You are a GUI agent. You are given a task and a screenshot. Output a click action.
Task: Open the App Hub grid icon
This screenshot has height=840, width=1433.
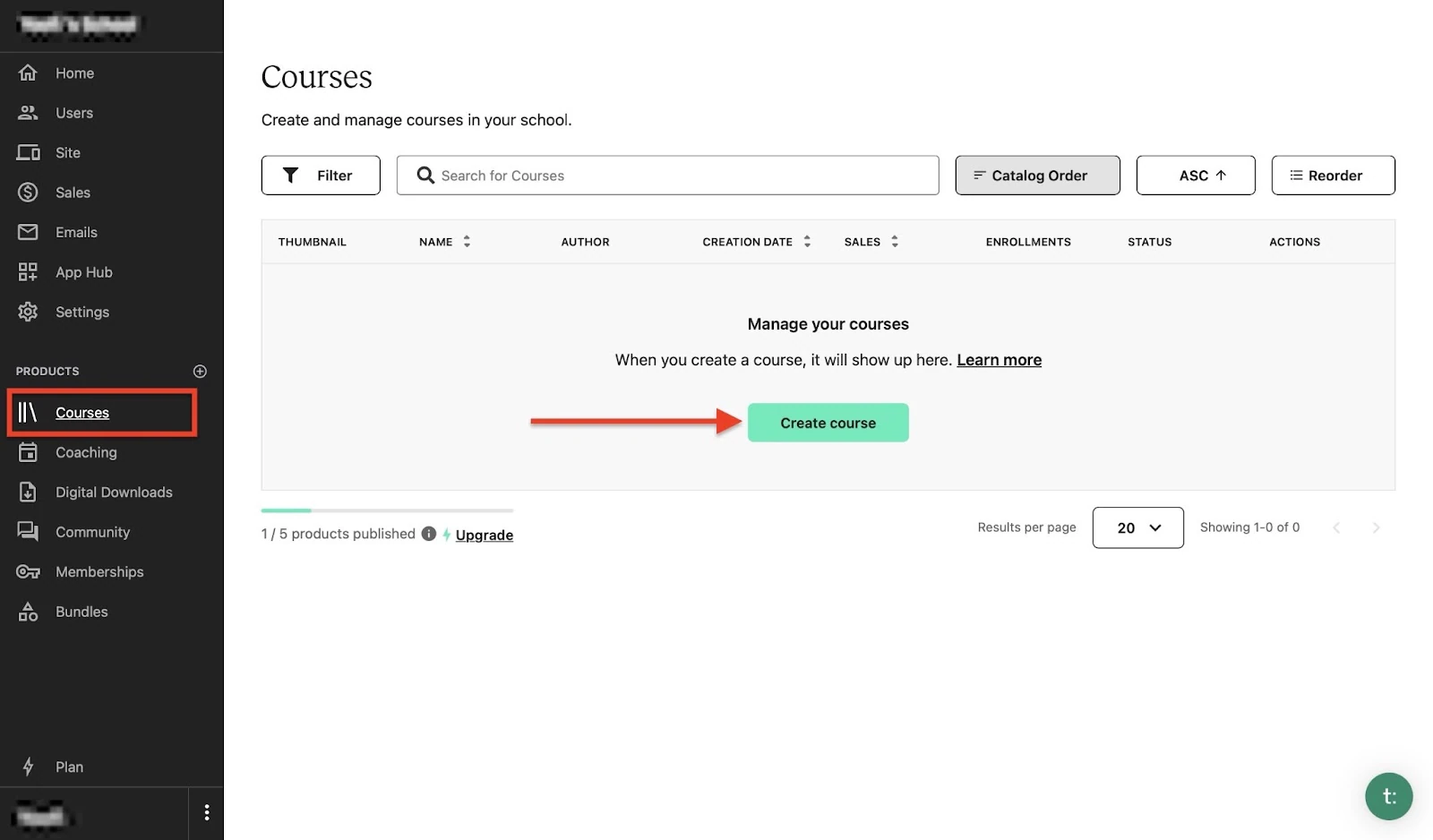pyautogui.click(x=28, y=272)
